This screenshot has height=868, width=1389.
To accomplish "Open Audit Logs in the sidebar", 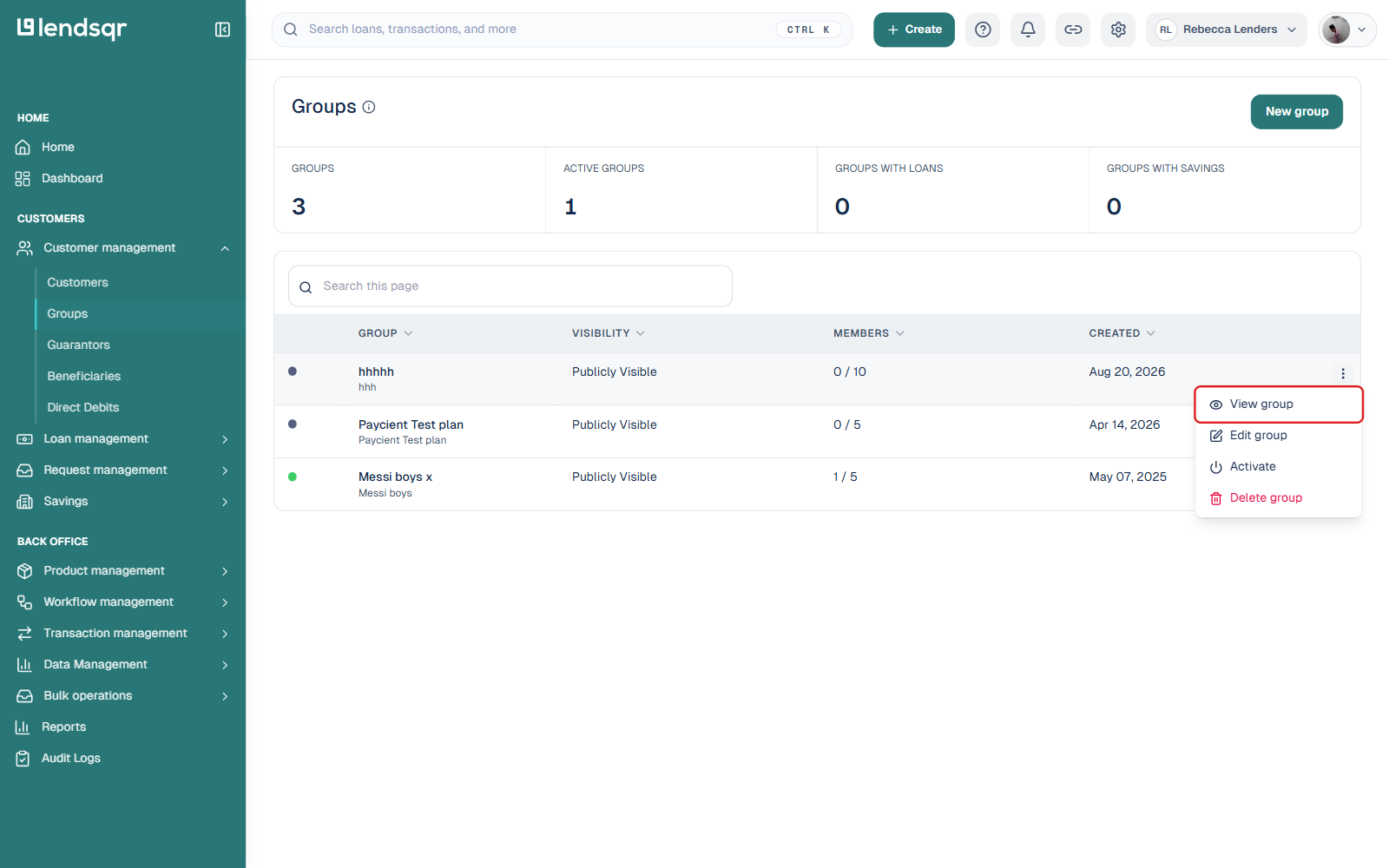I will (71, 759).
